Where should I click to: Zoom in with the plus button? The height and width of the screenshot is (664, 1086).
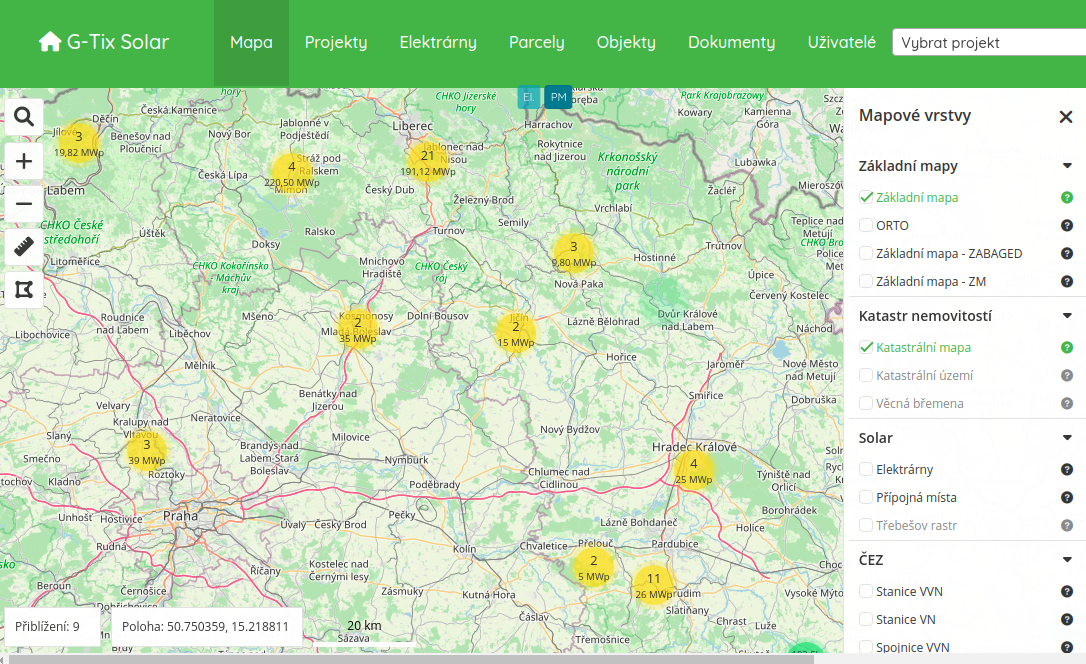pyautogui.click(x=24, y=161)
